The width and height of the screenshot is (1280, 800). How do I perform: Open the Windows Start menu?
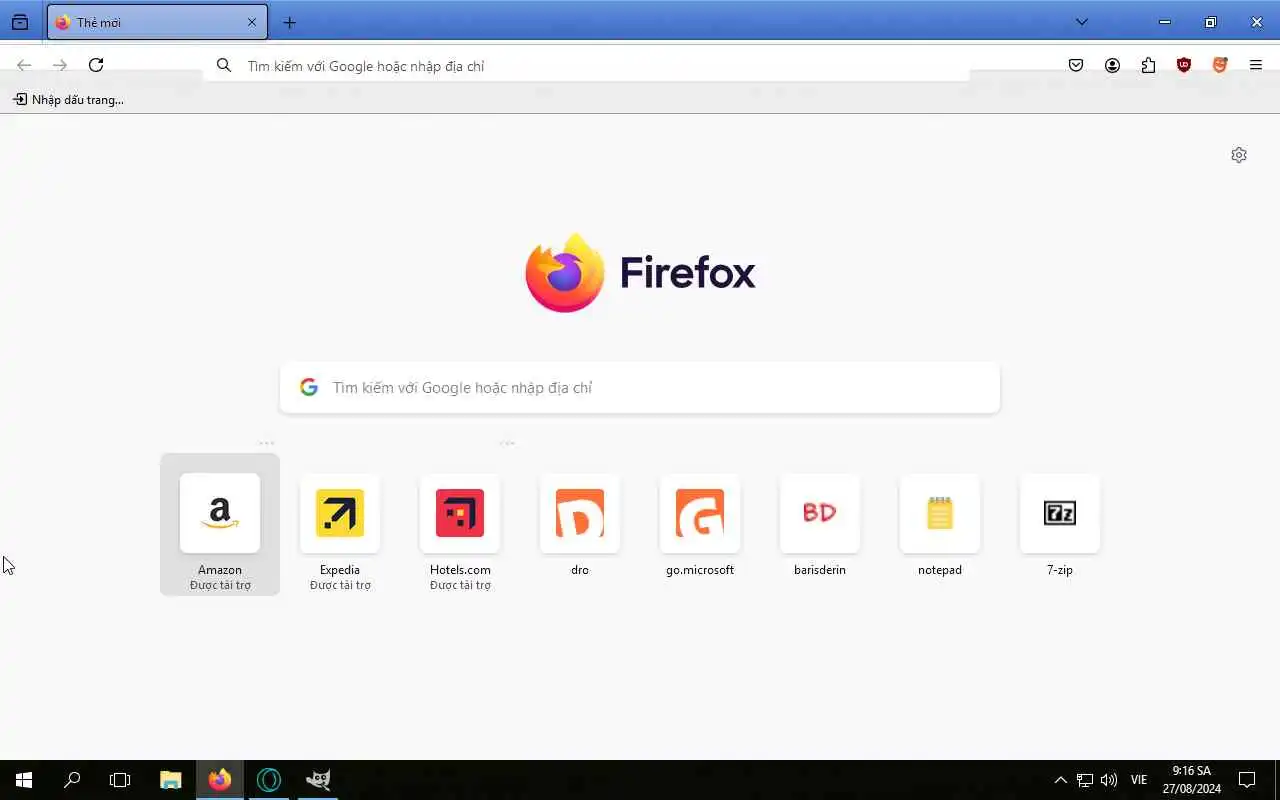pos(24,780)
